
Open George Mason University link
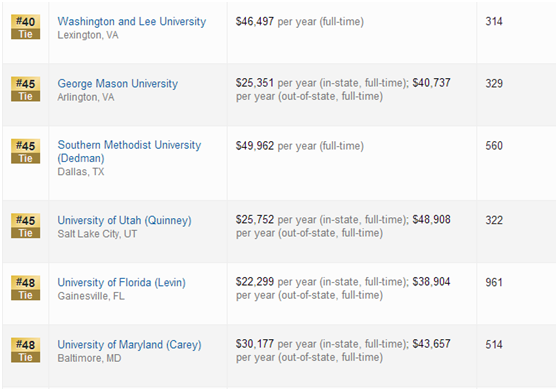(x=118, y=84)
